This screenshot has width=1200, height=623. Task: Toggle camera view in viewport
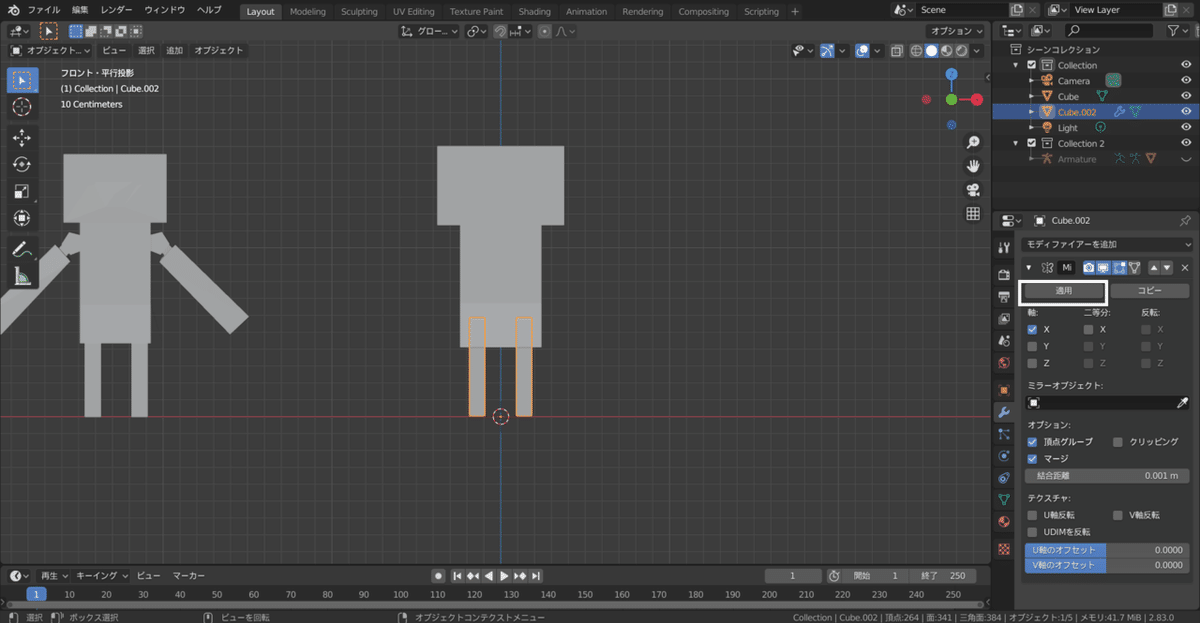point(972,190)
